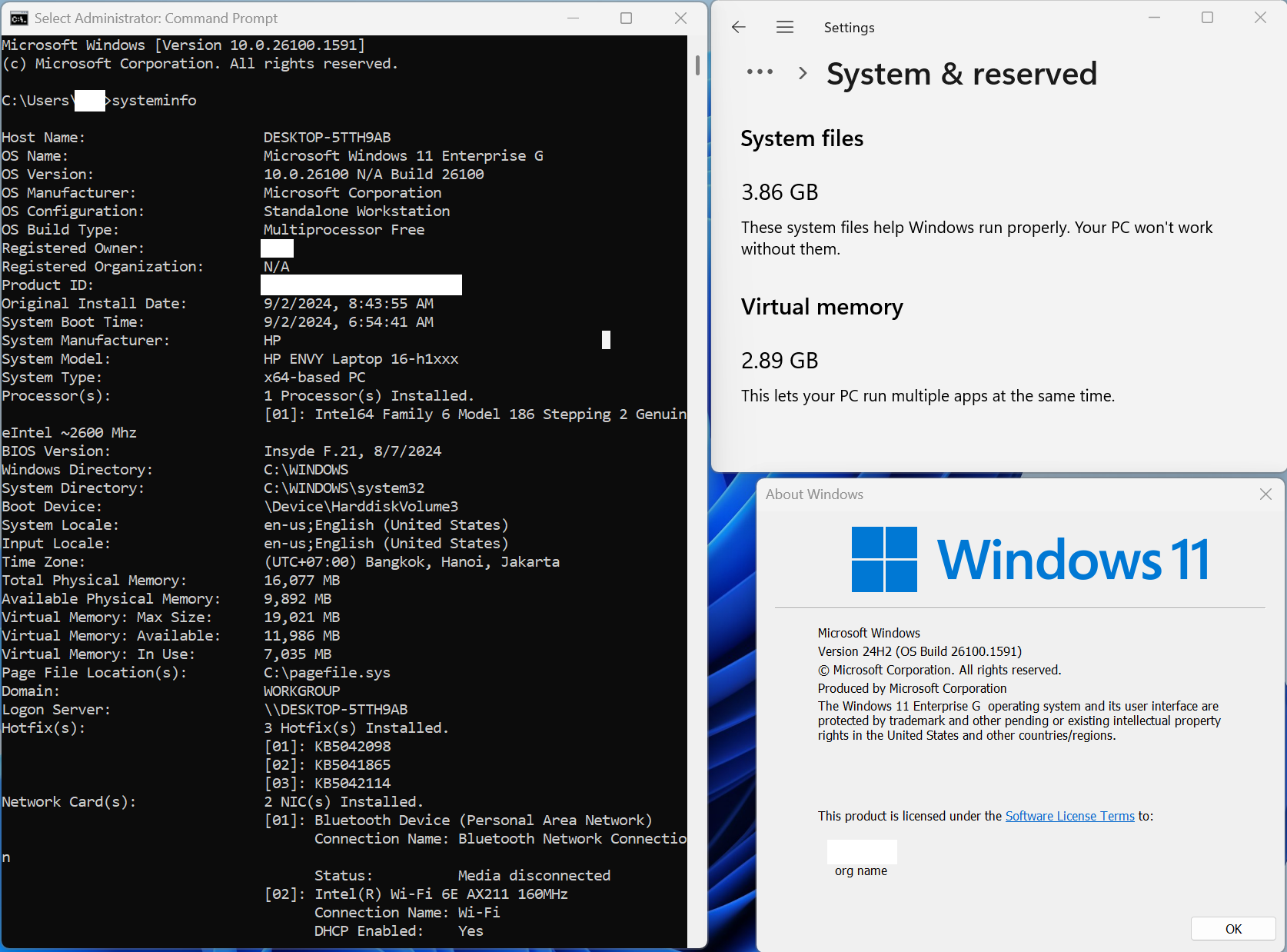Click hotfix entry 'KB5041865'

coord(352,765)
